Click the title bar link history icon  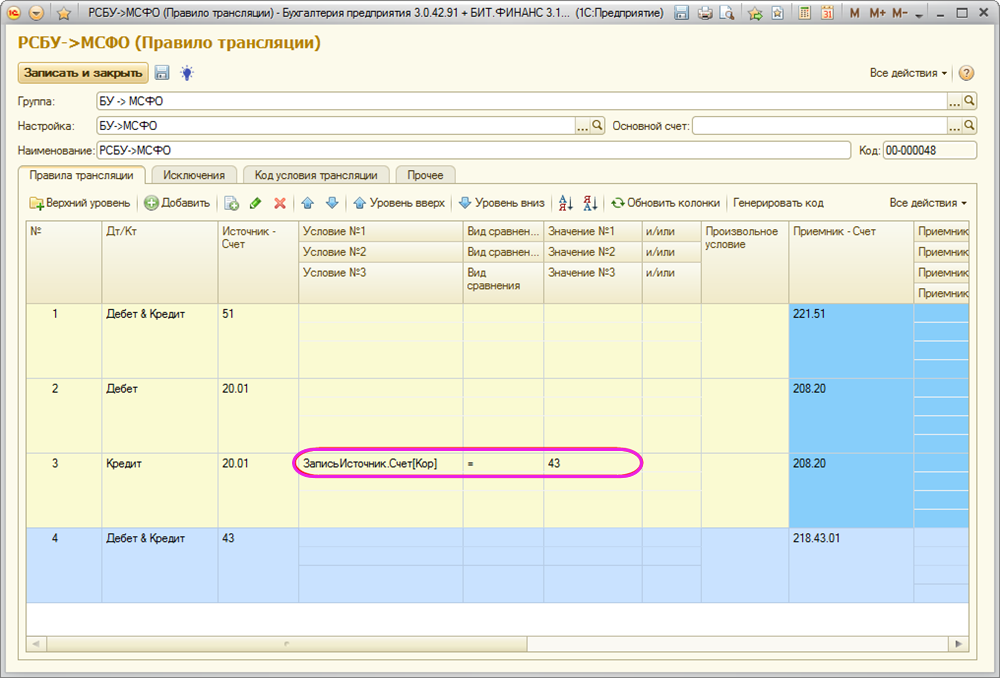(x=777, y=13)
